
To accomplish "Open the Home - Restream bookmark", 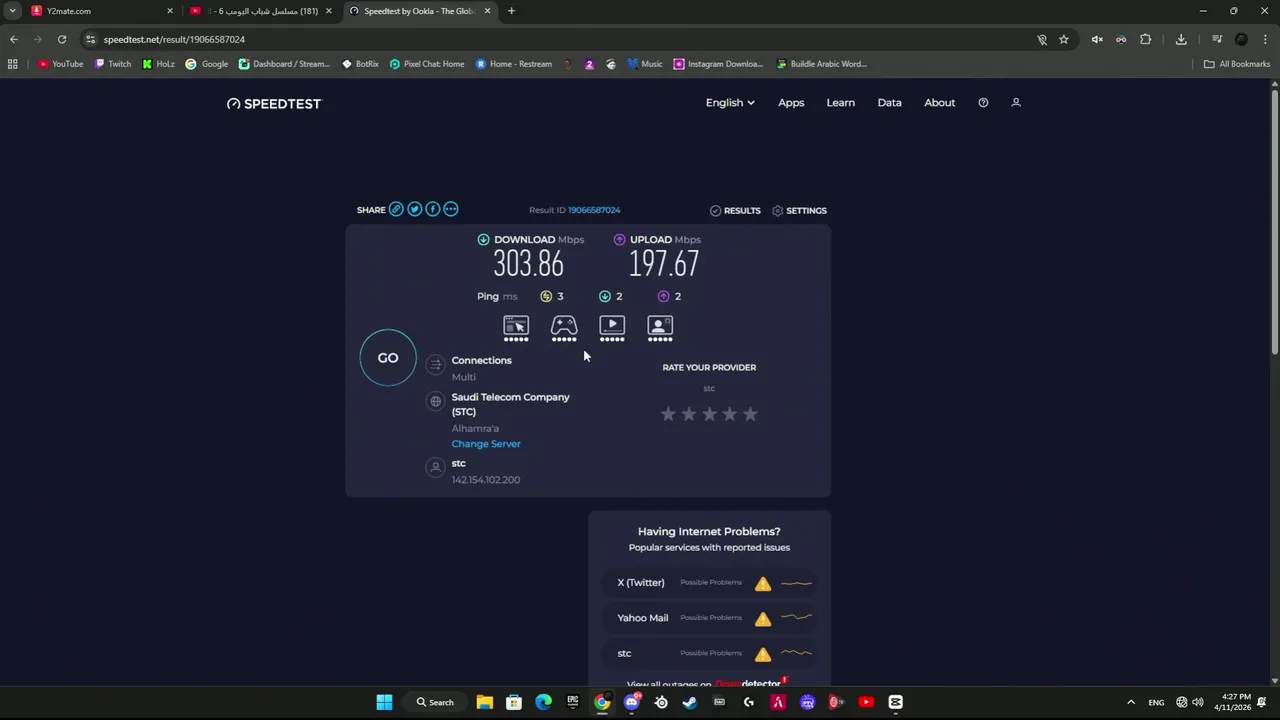I will click(x=514, y=64).
